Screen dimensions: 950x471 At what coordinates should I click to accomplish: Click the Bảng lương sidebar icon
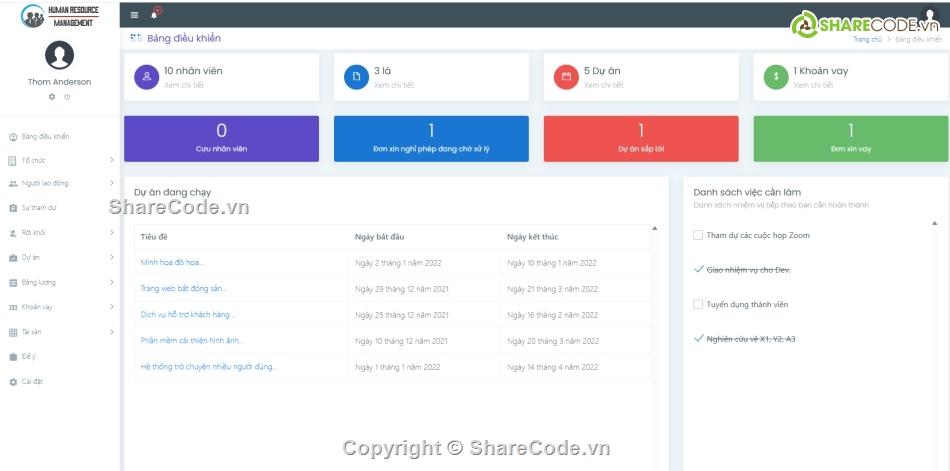coord(13,282)
